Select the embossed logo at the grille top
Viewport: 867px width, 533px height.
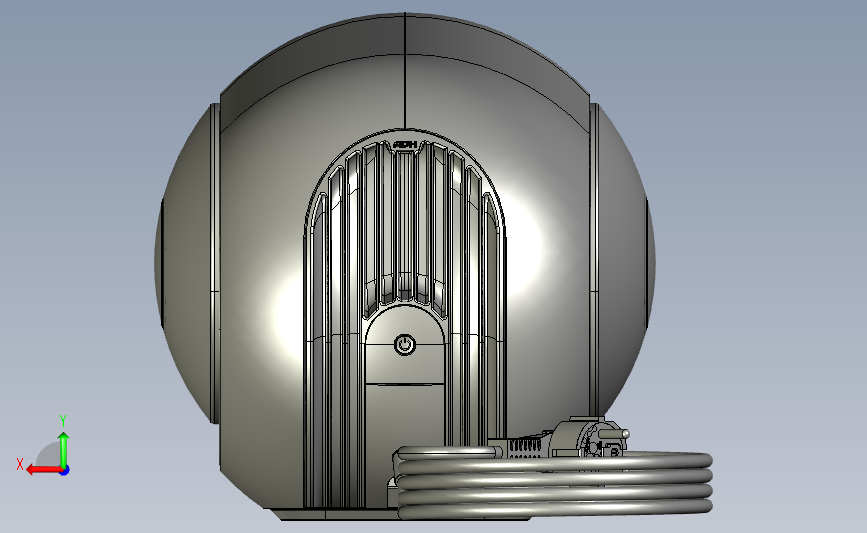click(405, 145)
